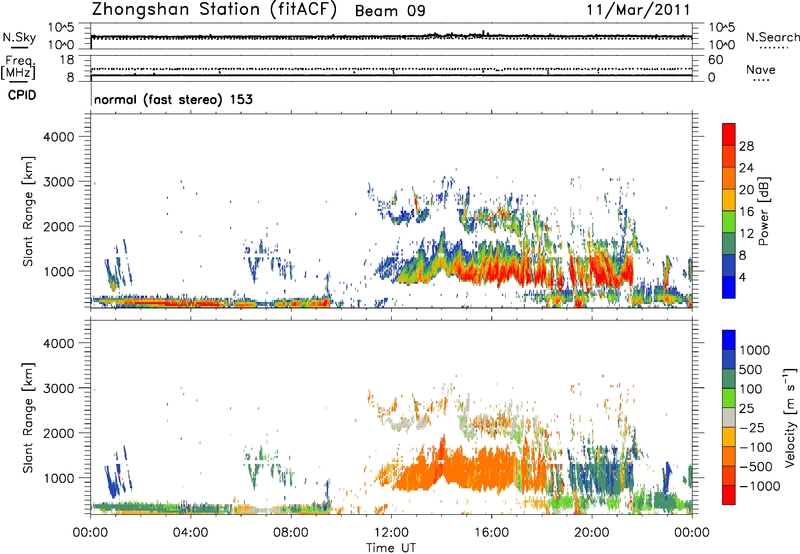Click the '20:00' time axis label
Viewport: 800px width, 554px height.
[x=591, y=533]
